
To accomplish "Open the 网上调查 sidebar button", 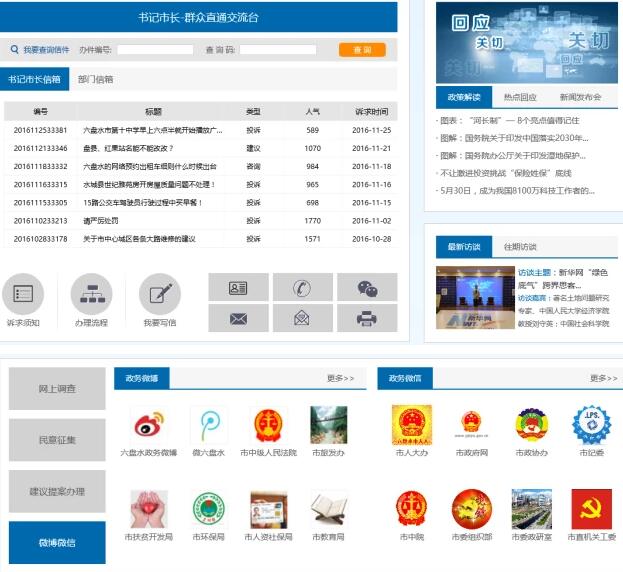I will pyautogui.click(x=57, y=389).
